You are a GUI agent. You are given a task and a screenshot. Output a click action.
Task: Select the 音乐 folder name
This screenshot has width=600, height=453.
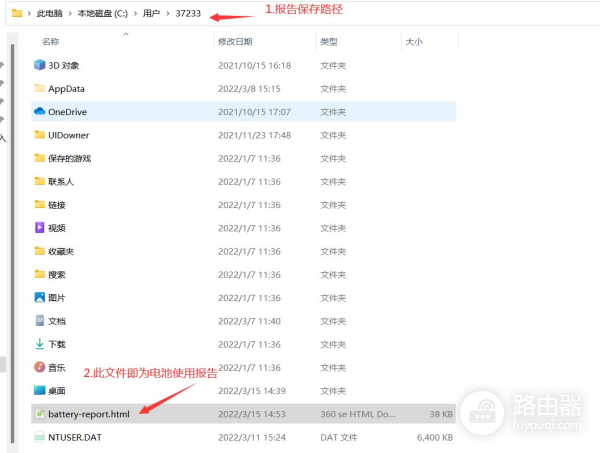(57, 367)
